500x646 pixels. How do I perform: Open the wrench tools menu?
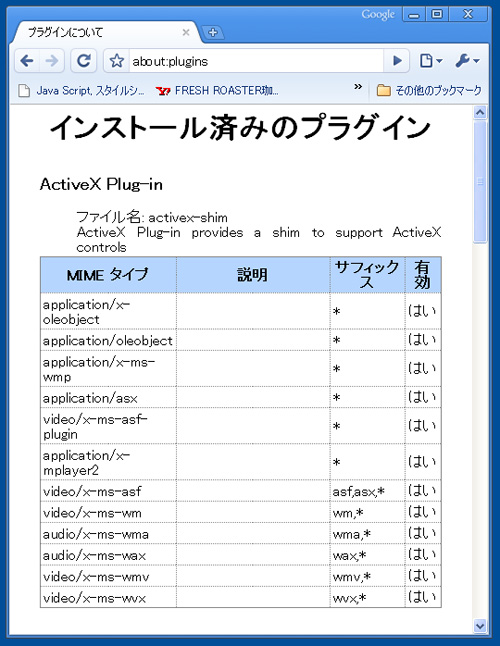[x=467, y=61]
